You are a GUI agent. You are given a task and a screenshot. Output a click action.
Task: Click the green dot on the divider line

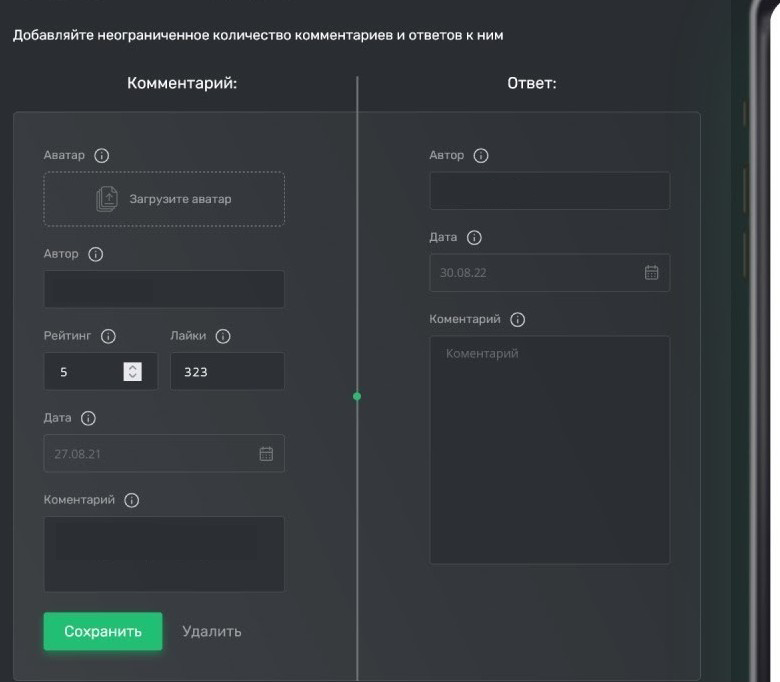(357, 396)
